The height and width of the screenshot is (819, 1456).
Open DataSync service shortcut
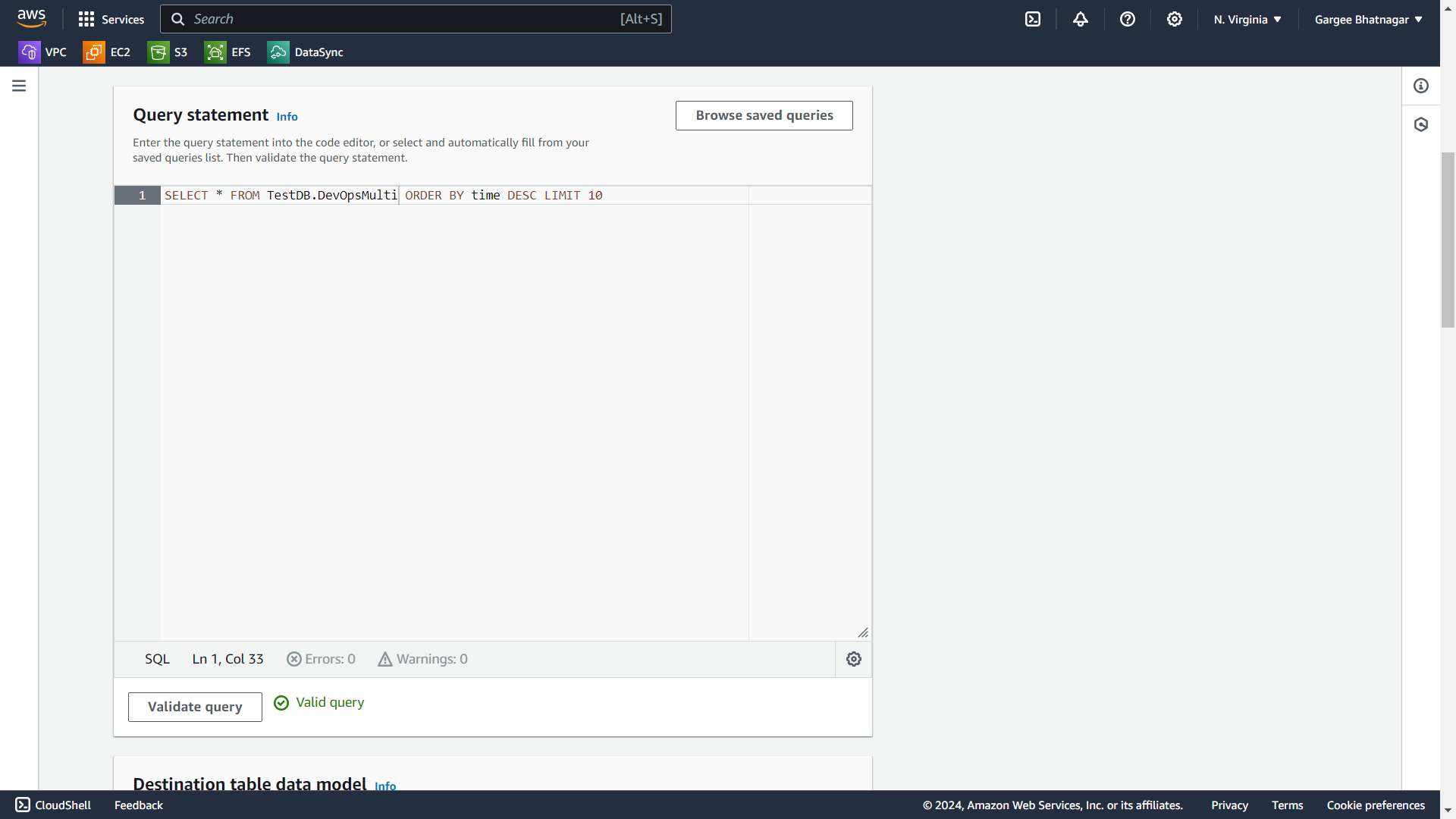coord(305,52)
